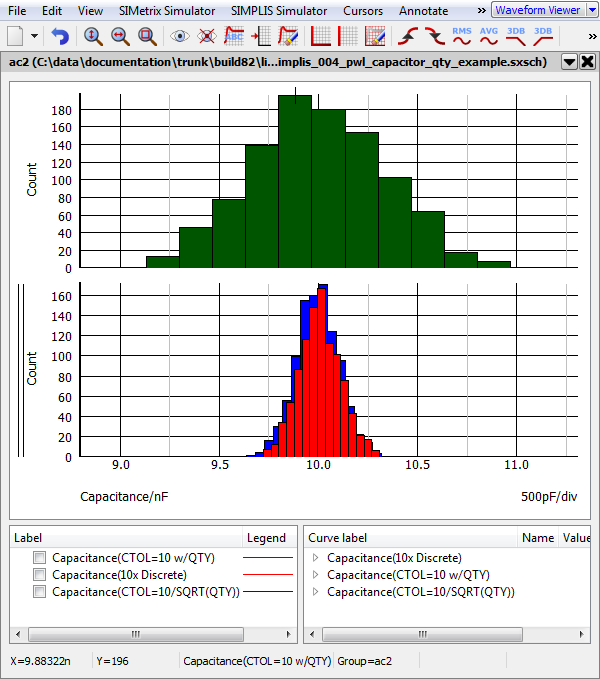This screenshot has height=679, width=600.
Task: Click the Undo arrow icon
Action: pyautogui.click(x=61, y=36)
